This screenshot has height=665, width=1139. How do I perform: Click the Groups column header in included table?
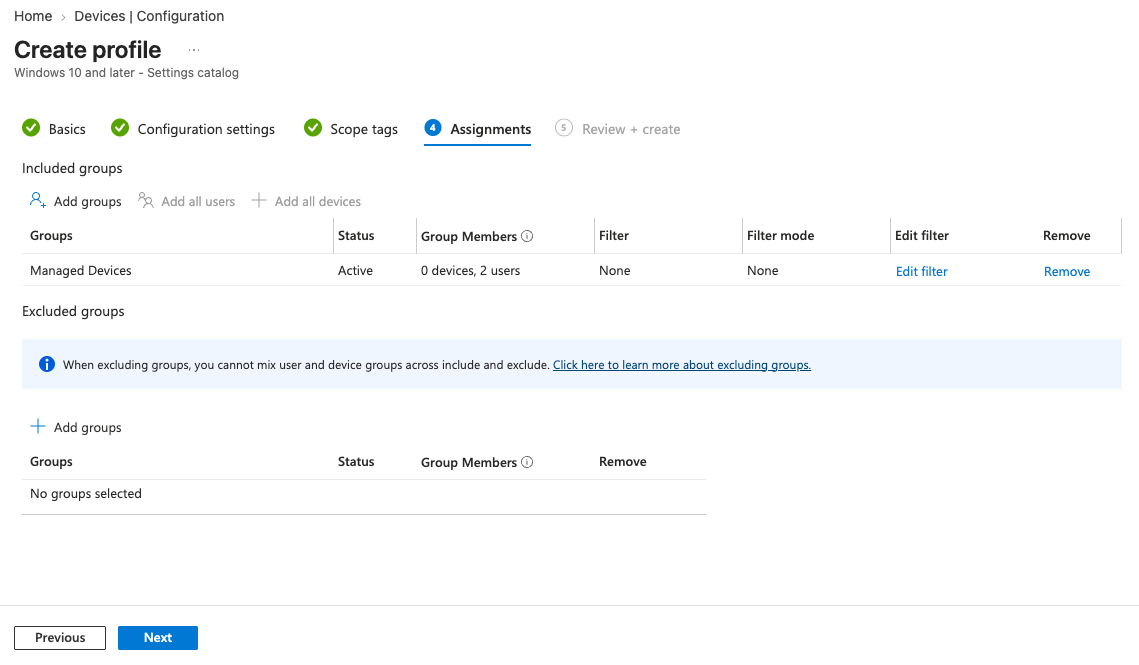click(x=51, y=235)
